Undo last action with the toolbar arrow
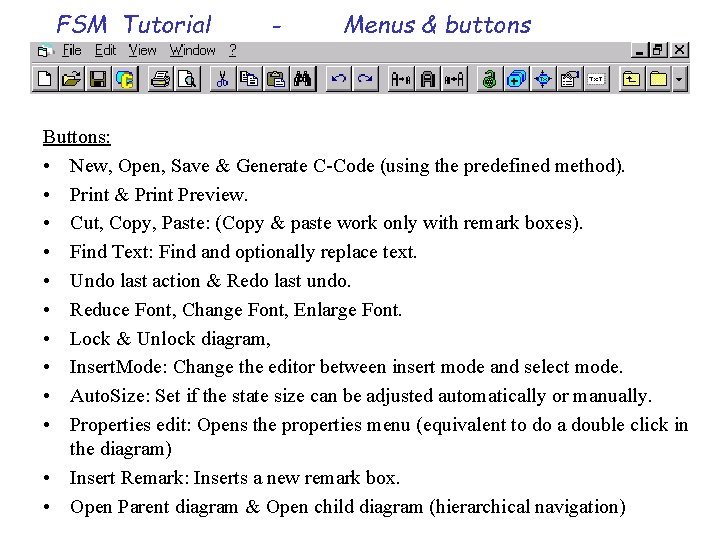 pos(338,79)
